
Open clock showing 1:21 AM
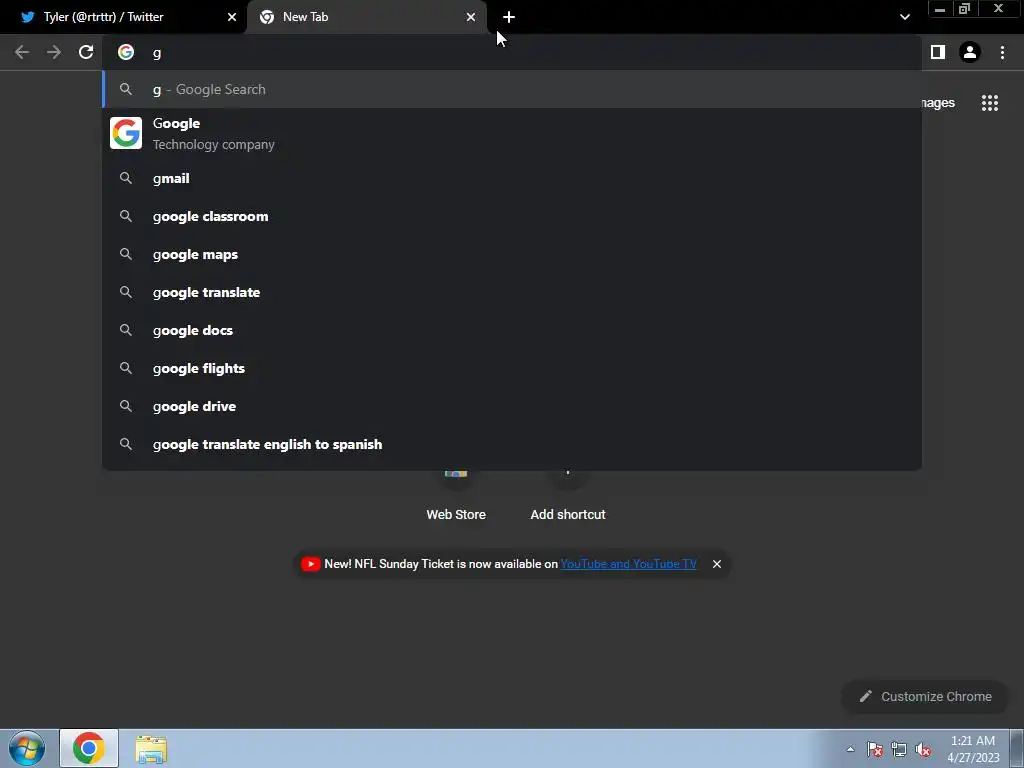[x=972, y=749]
